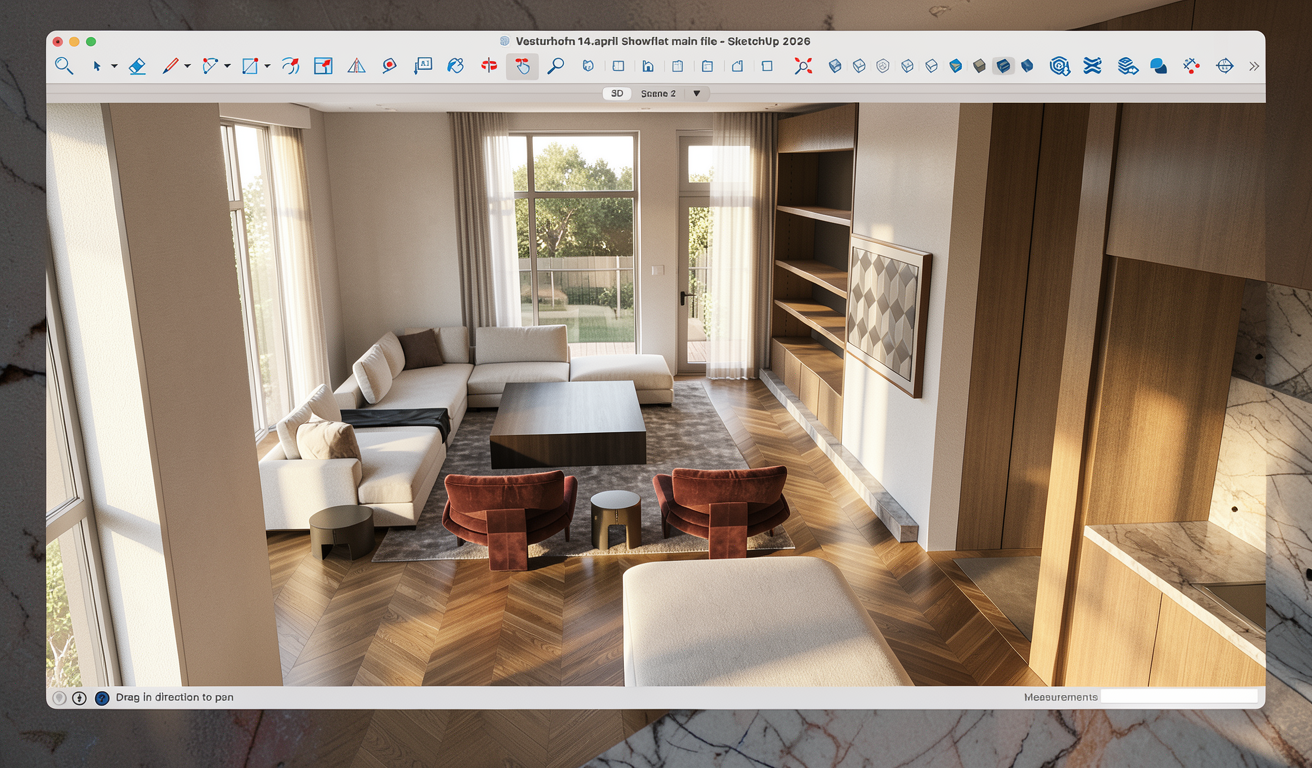The height and width of the screenshot is (768, 1312).
Task: Open the Search magnifier in toolbar
Action: pyautogui.click(x=64, y=66)
